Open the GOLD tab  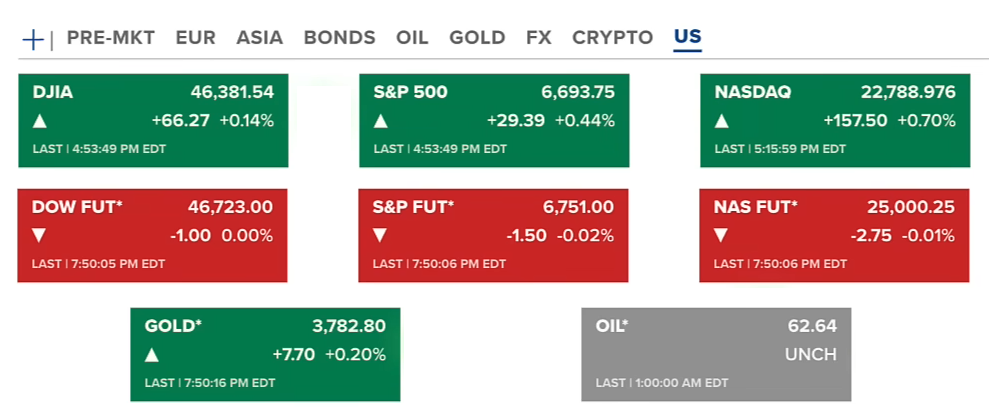[x=477, y=38]
